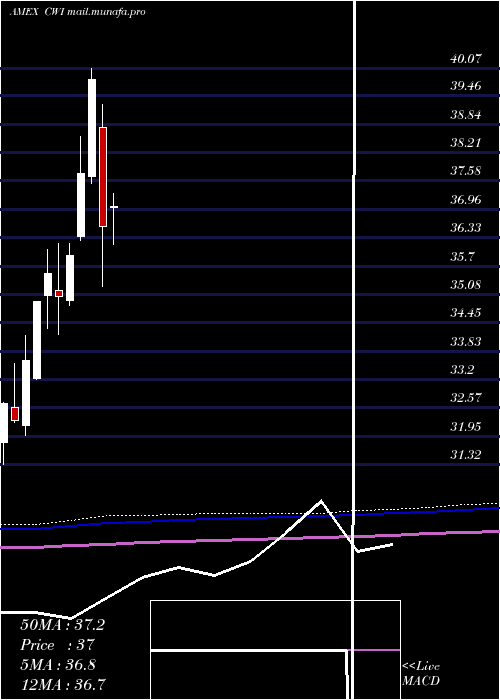Select the 33.2 price axis label
The height and width of the screenshot is (700, 500).
[462, 370]
